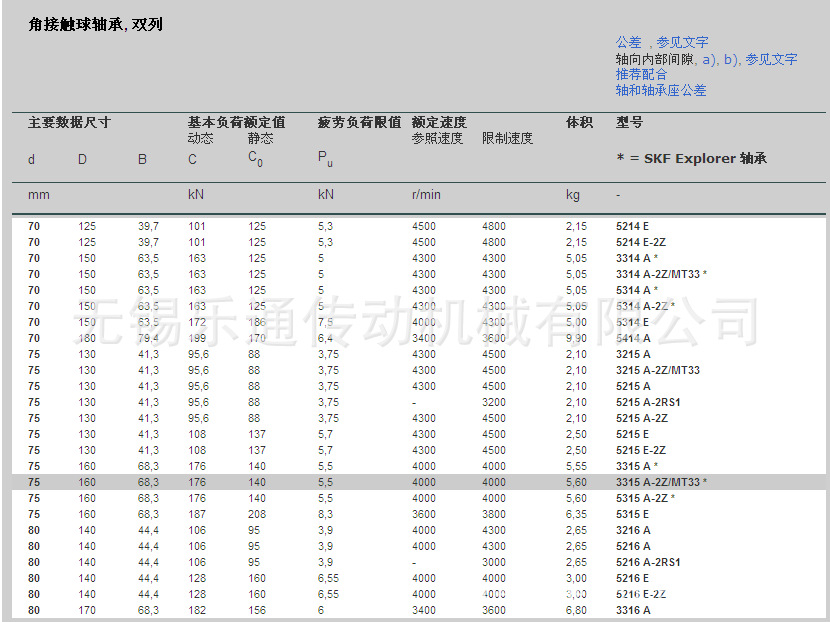Select model 3215 A-2Z/MT33
The image size is (830, 622).
[x=657, y=370]
